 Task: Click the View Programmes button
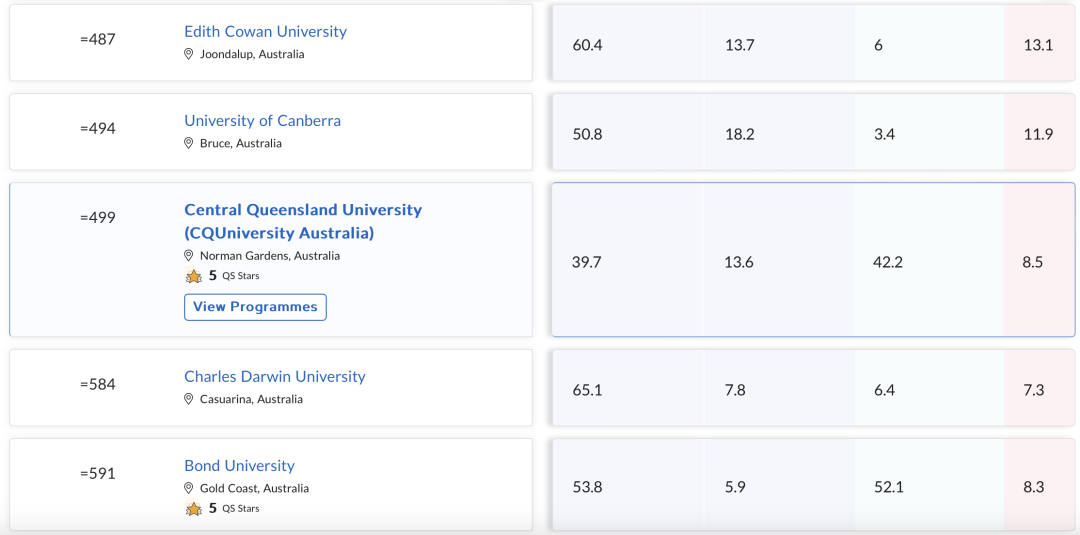256,307
